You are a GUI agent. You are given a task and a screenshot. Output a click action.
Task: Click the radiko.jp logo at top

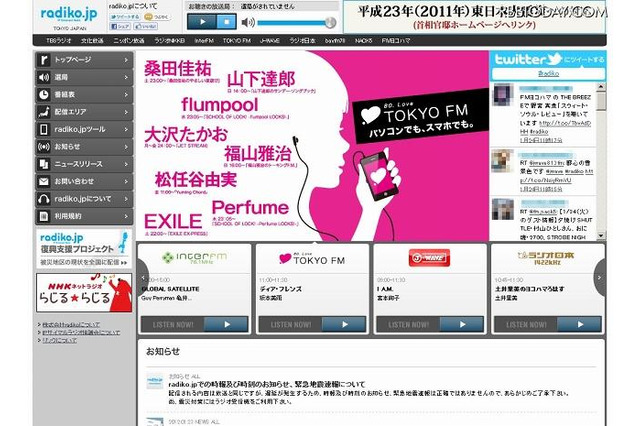[69, 14]
